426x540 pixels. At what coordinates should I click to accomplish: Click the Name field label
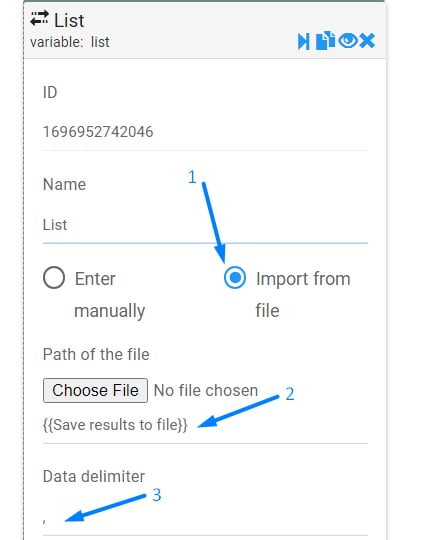point(64,184)
